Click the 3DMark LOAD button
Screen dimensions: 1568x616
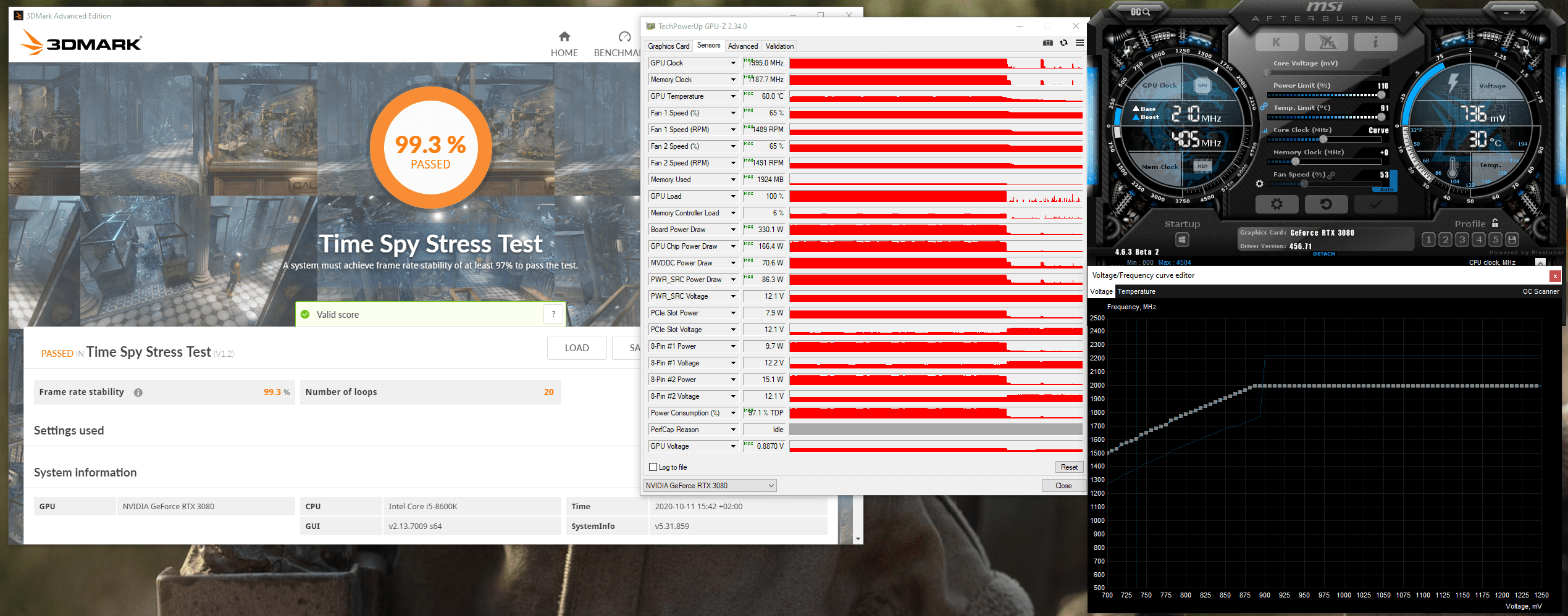click(577, 348)
